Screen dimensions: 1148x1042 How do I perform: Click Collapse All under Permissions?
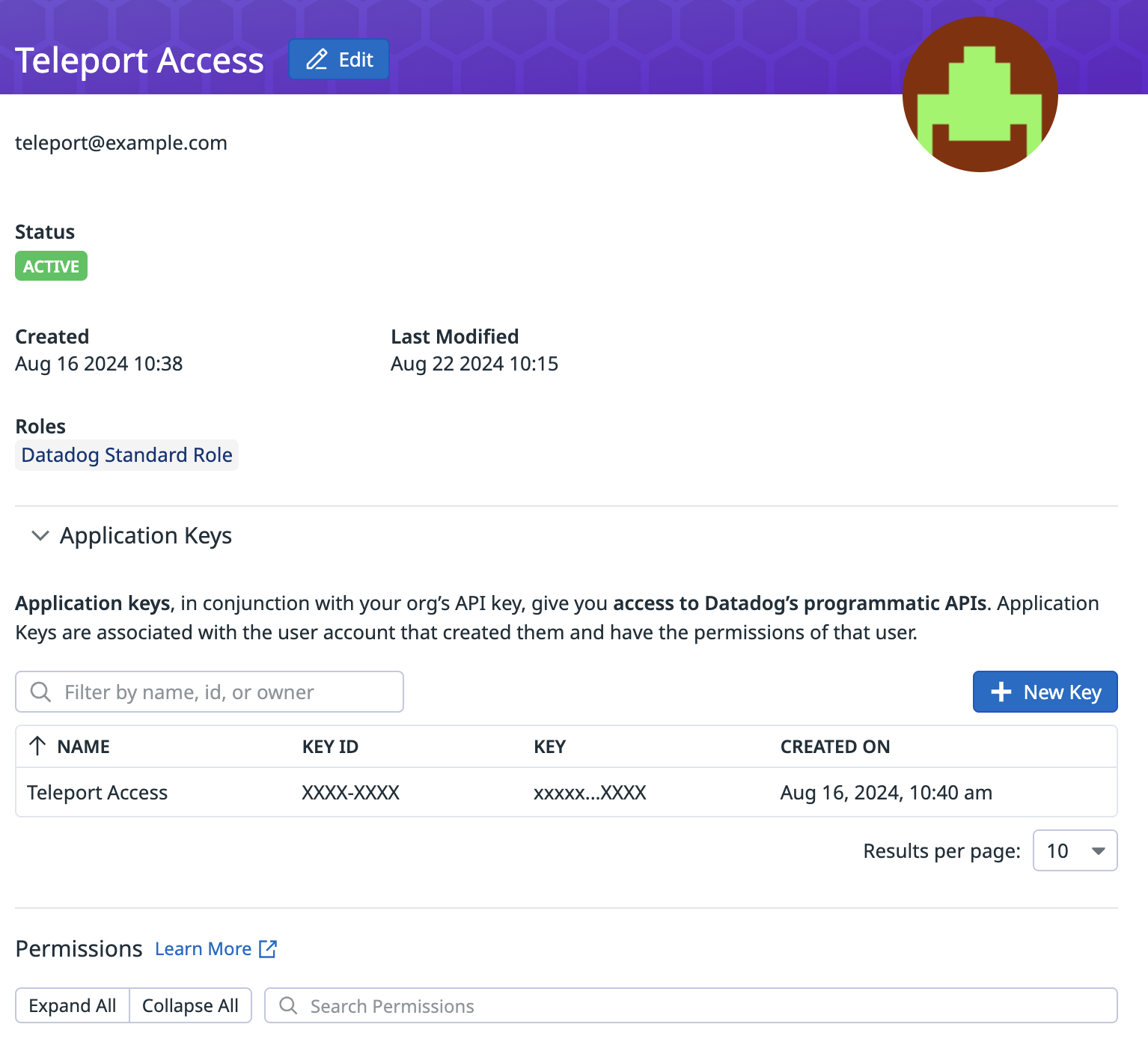click(x=191, y=1005)
